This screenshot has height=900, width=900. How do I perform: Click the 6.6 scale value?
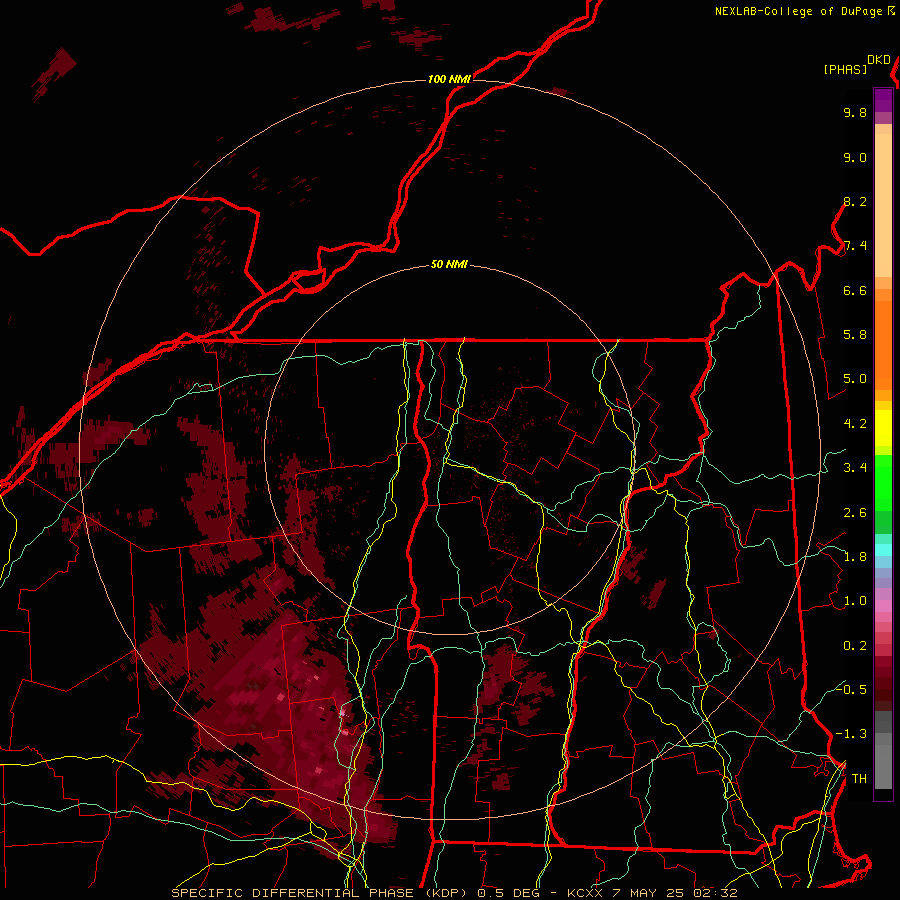(855, 290)
